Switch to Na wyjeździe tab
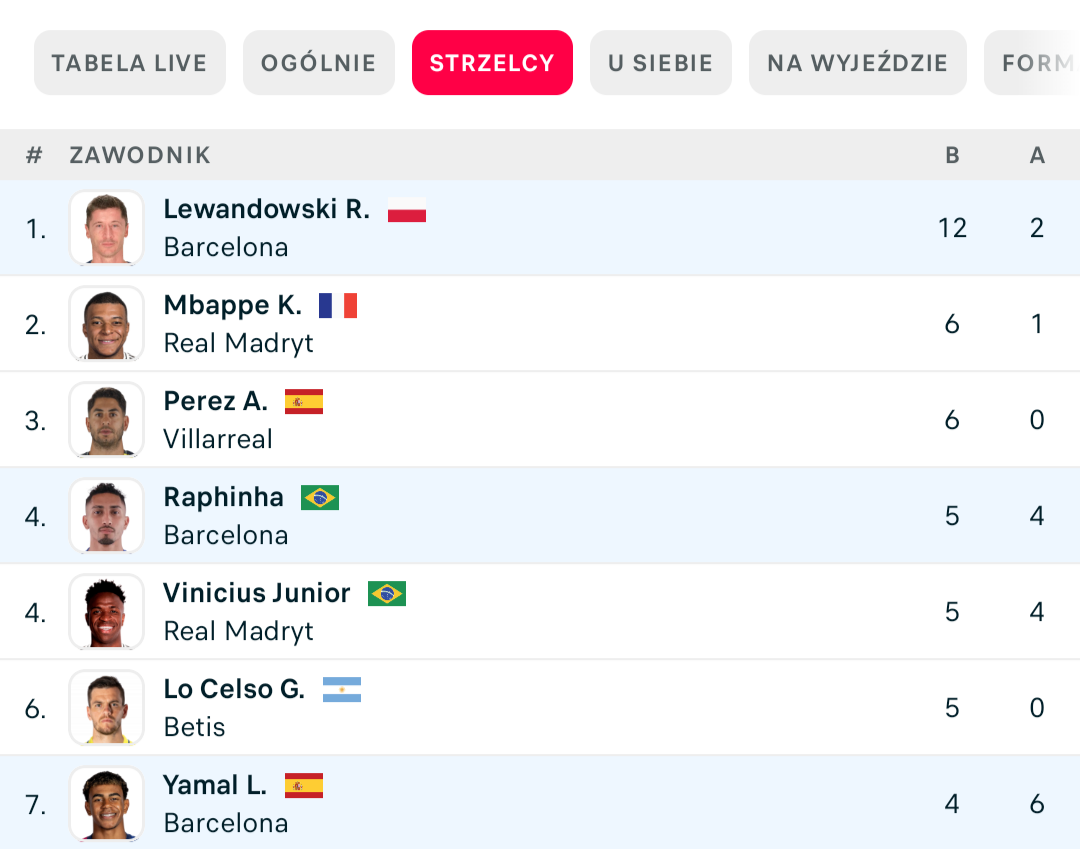This screenshot has height=849, width=1080. tap(857, 63)
